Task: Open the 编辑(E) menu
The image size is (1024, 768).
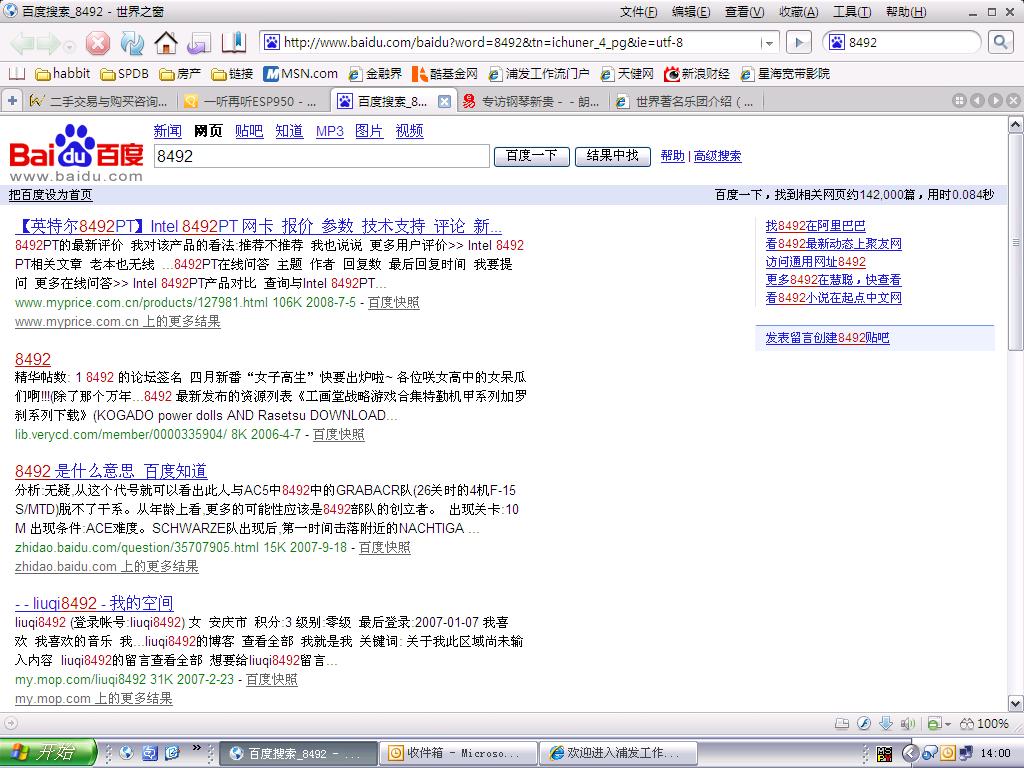Action: (691, 12)
